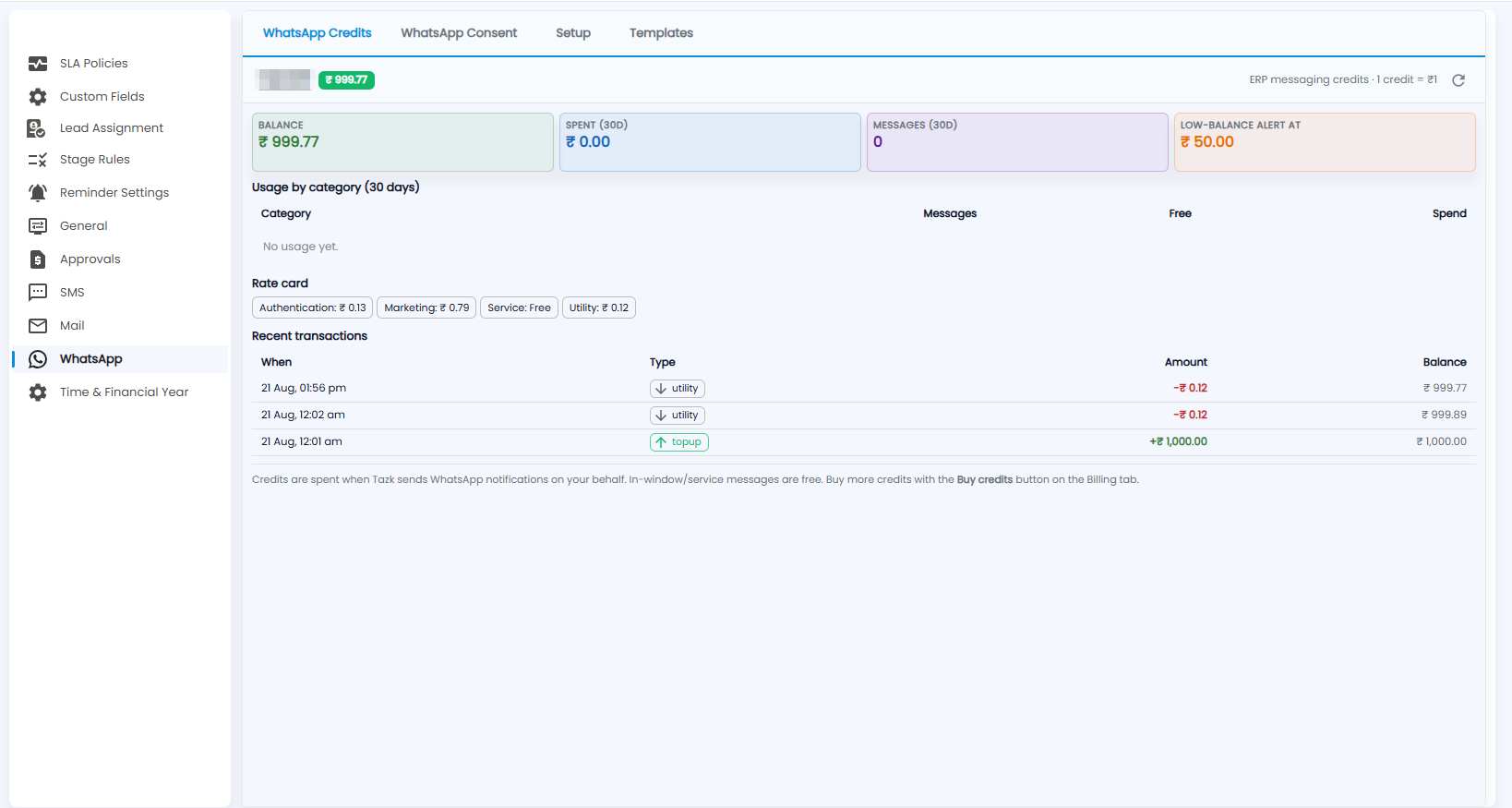Screen dimensions: 1512x808
Task: Open the WhatsApp Consent tab
Action: coord(459,33)
